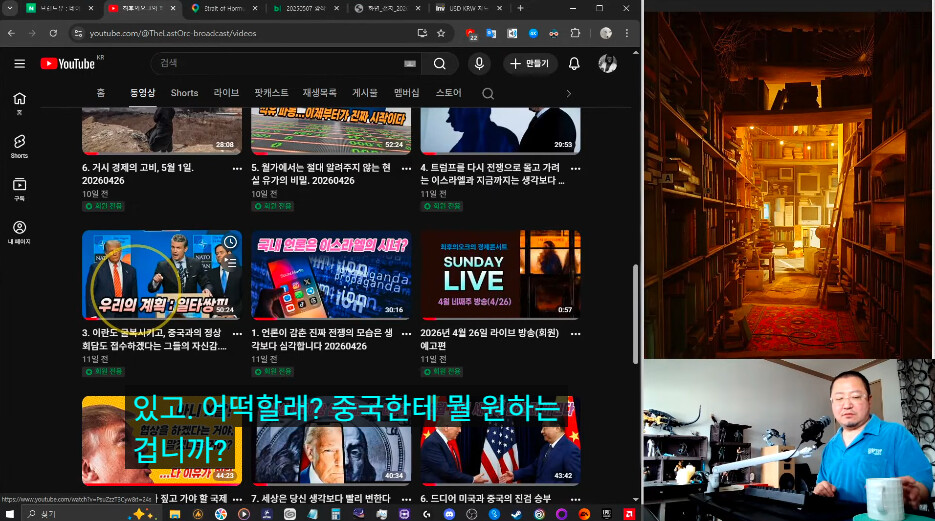The width and height of the screenshot is (935, 521).
Task: Open Discord from the taskbar
Action: point(449,514)
